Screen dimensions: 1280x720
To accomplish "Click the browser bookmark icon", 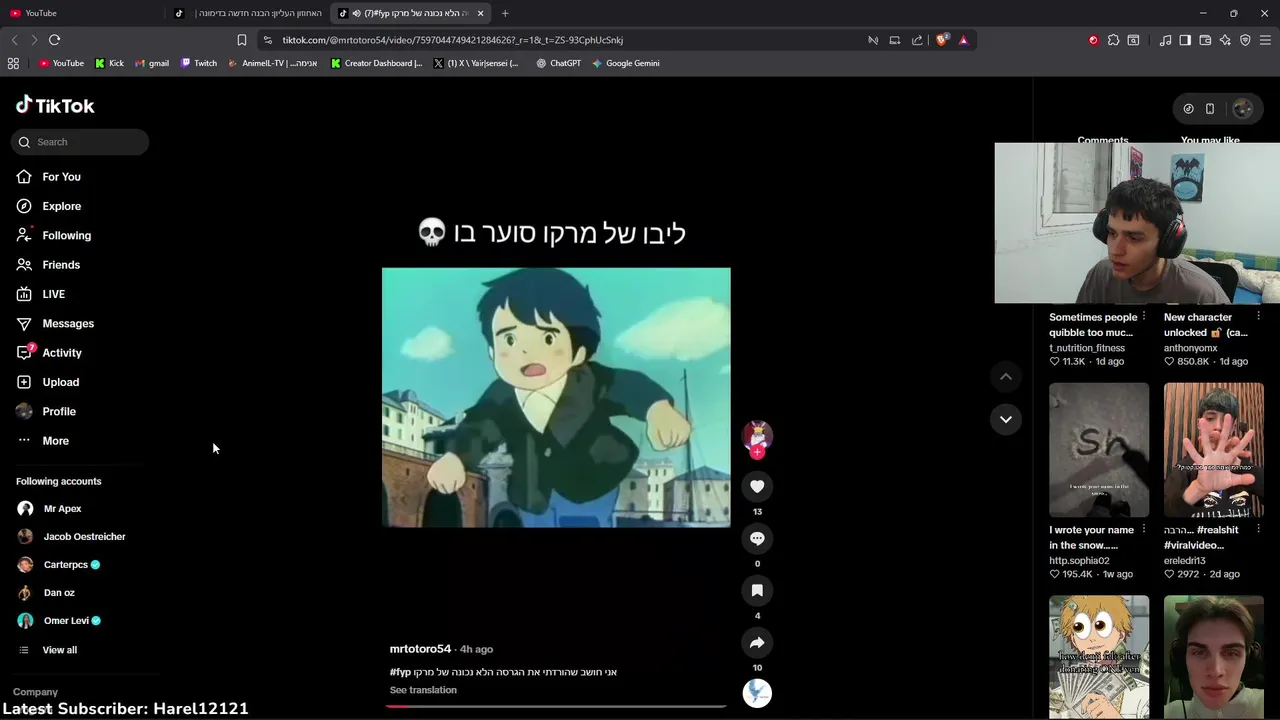I will [242, 40].
